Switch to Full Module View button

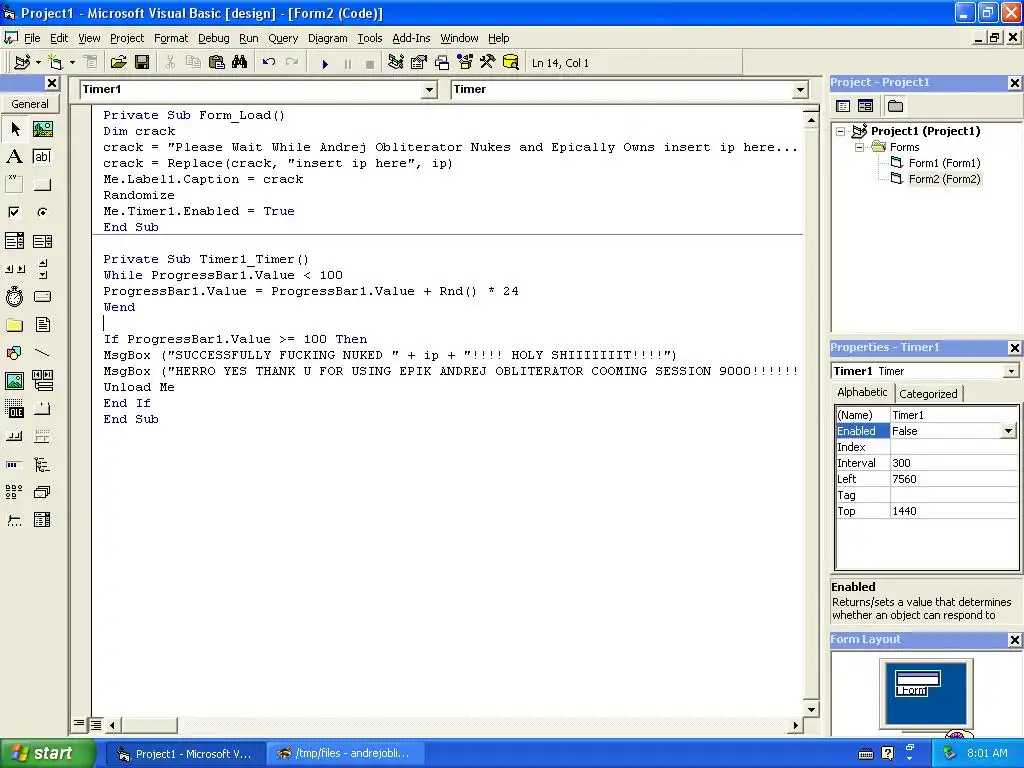(x=95, y=724)
